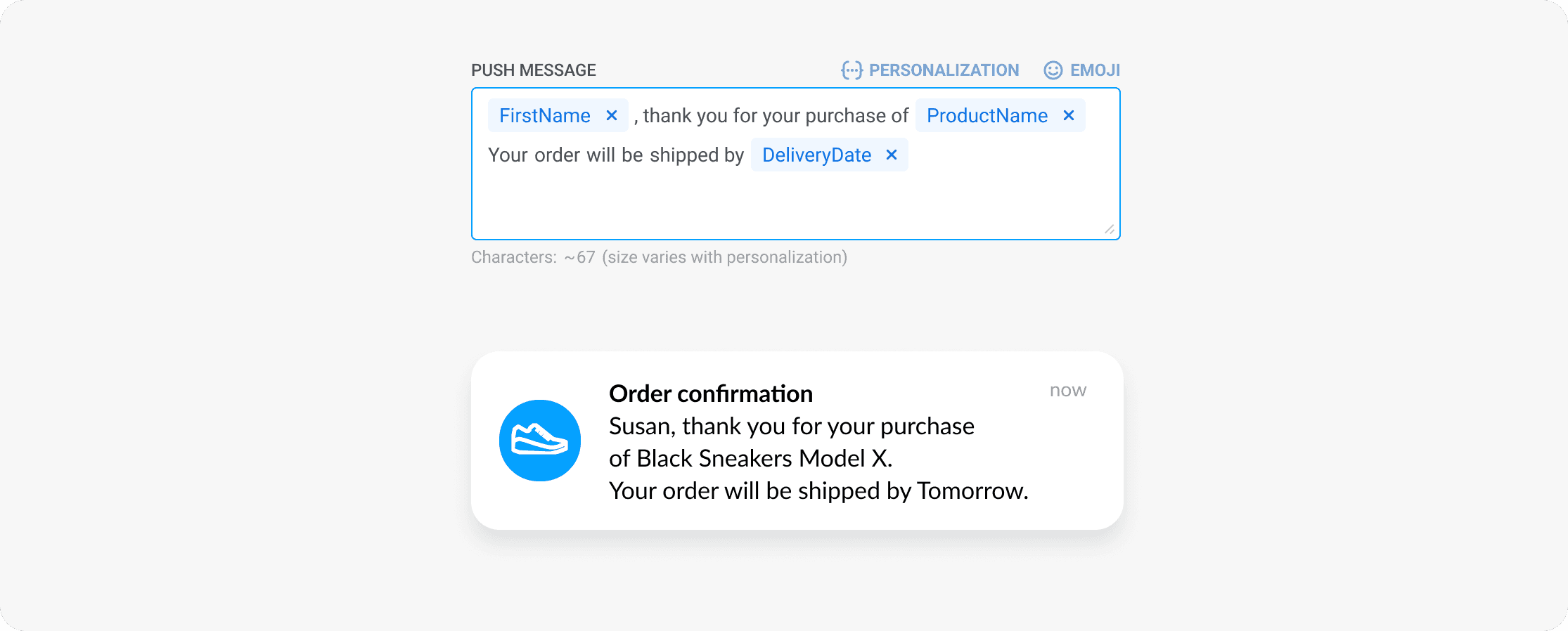
Task: Select the PUSH MESSAGE section label
Action: (x=534, y=70)
